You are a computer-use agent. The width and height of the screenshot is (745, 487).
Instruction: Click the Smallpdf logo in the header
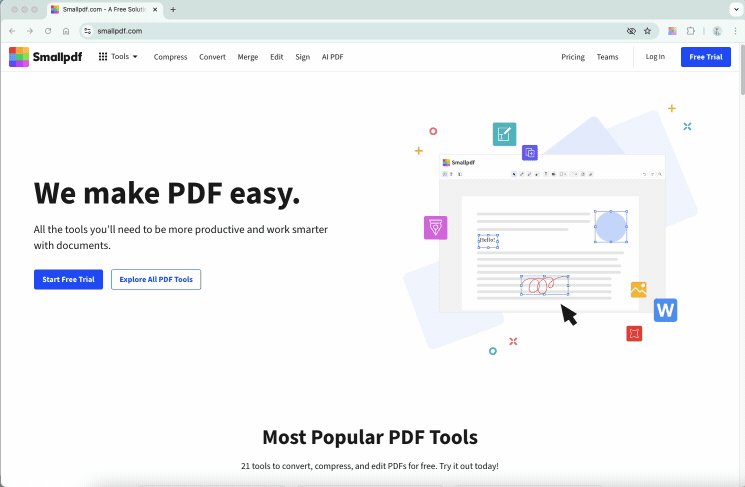pos(45,57)
